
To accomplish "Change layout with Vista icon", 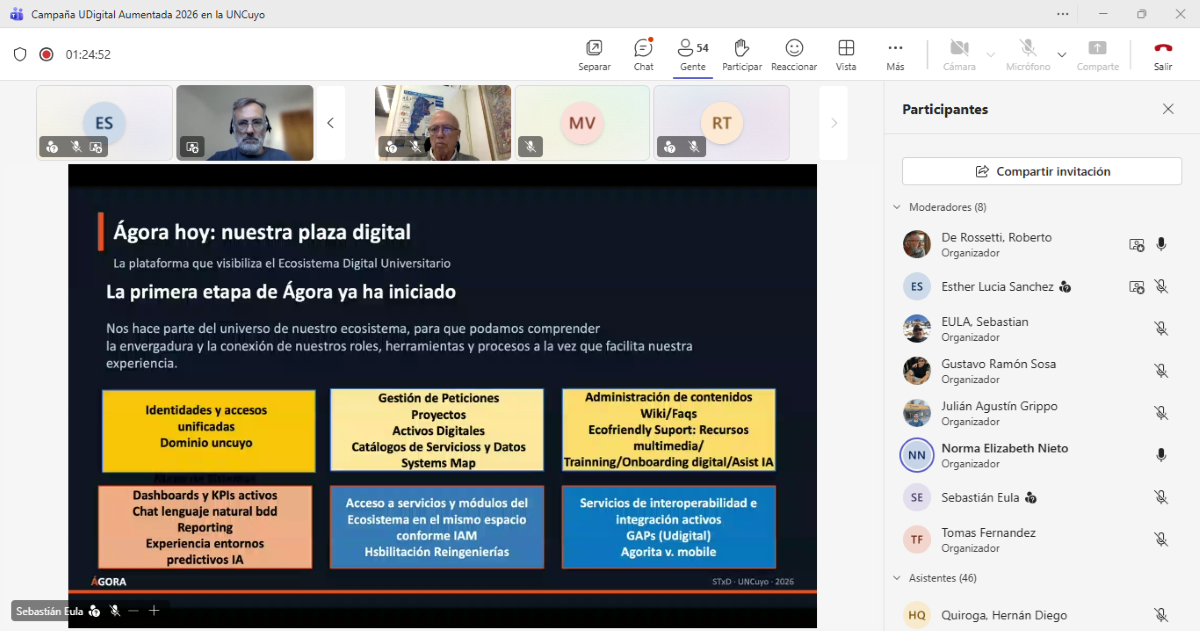I will coord(846,54).
